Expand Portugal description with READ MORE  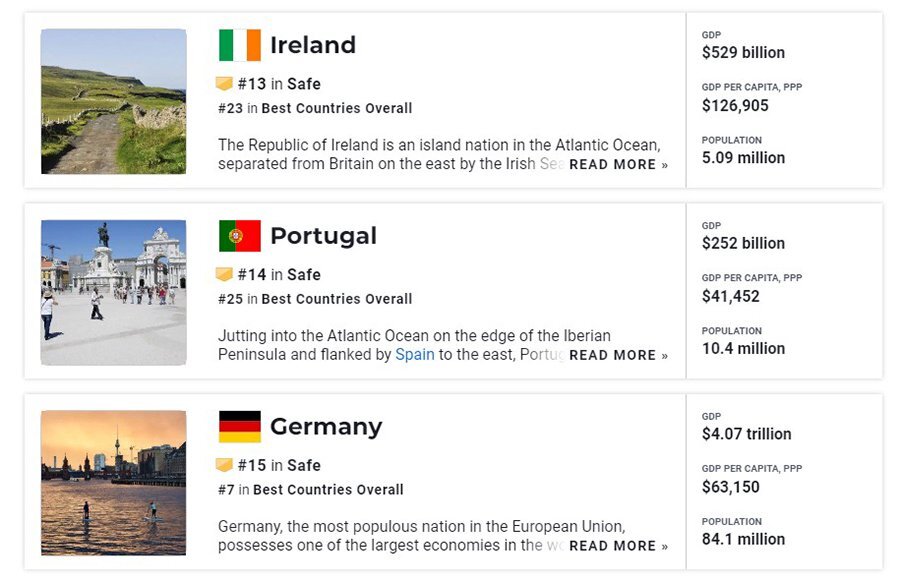[x=618, y=355]
